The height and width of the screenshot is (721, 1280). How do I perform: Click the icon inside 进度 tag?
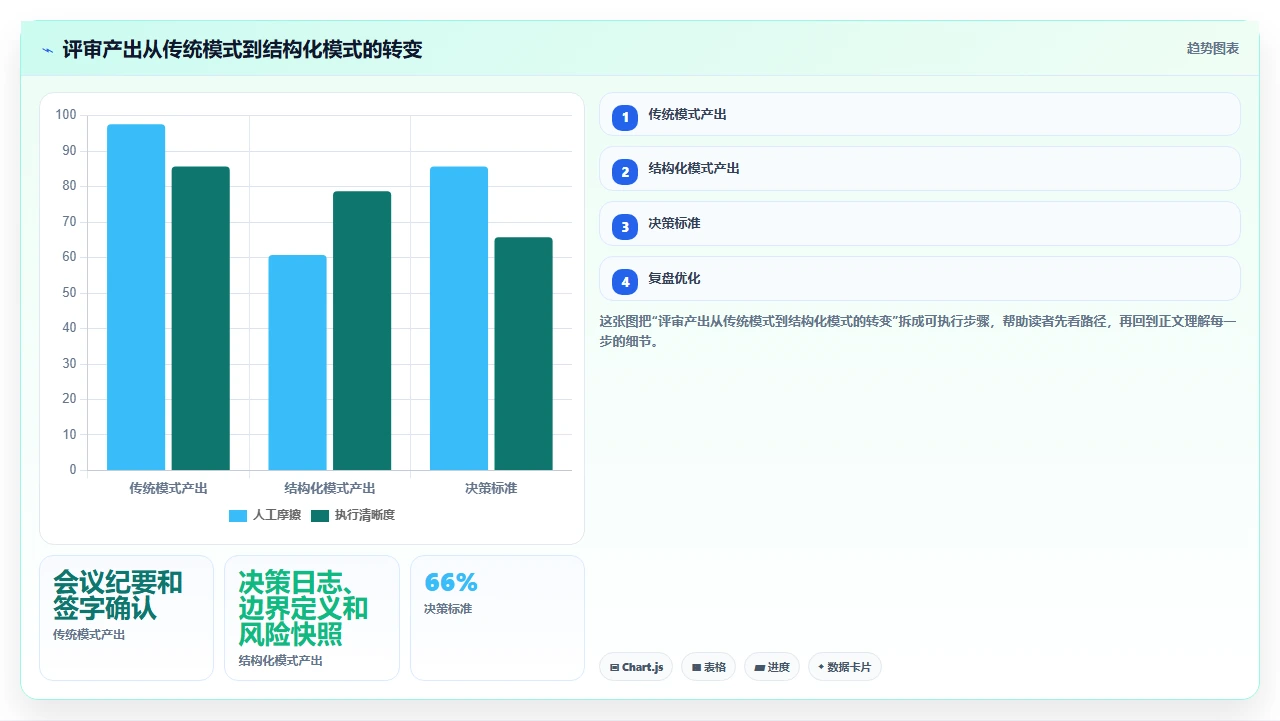759,667
